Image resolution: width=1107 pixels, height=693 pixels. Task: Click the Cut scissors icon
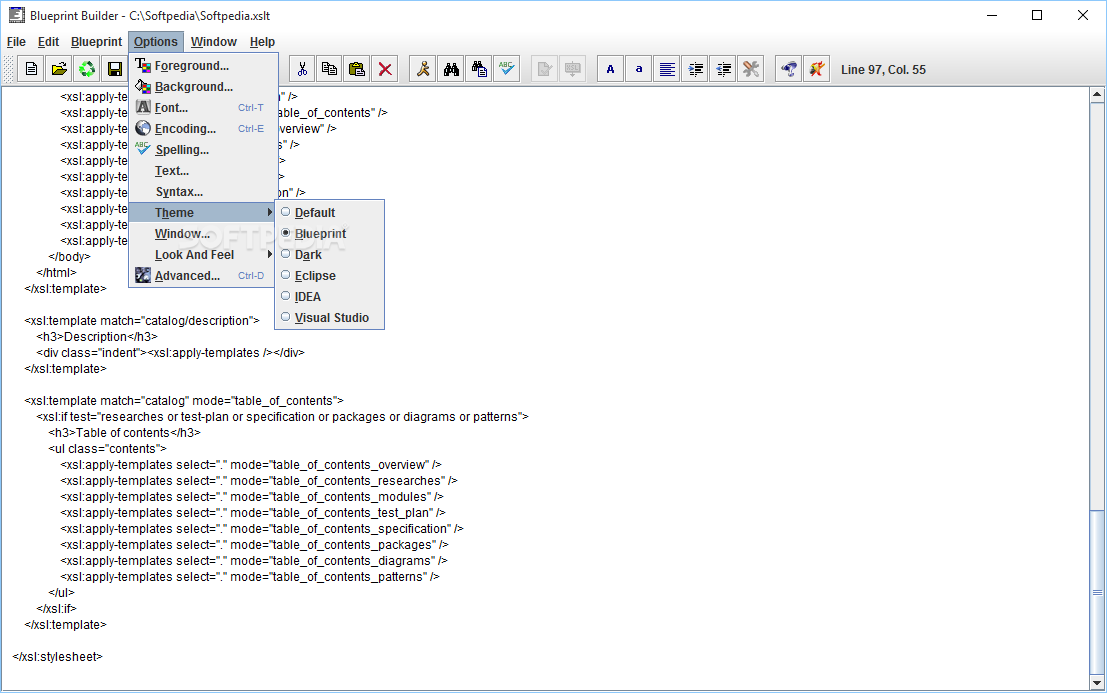302,69
